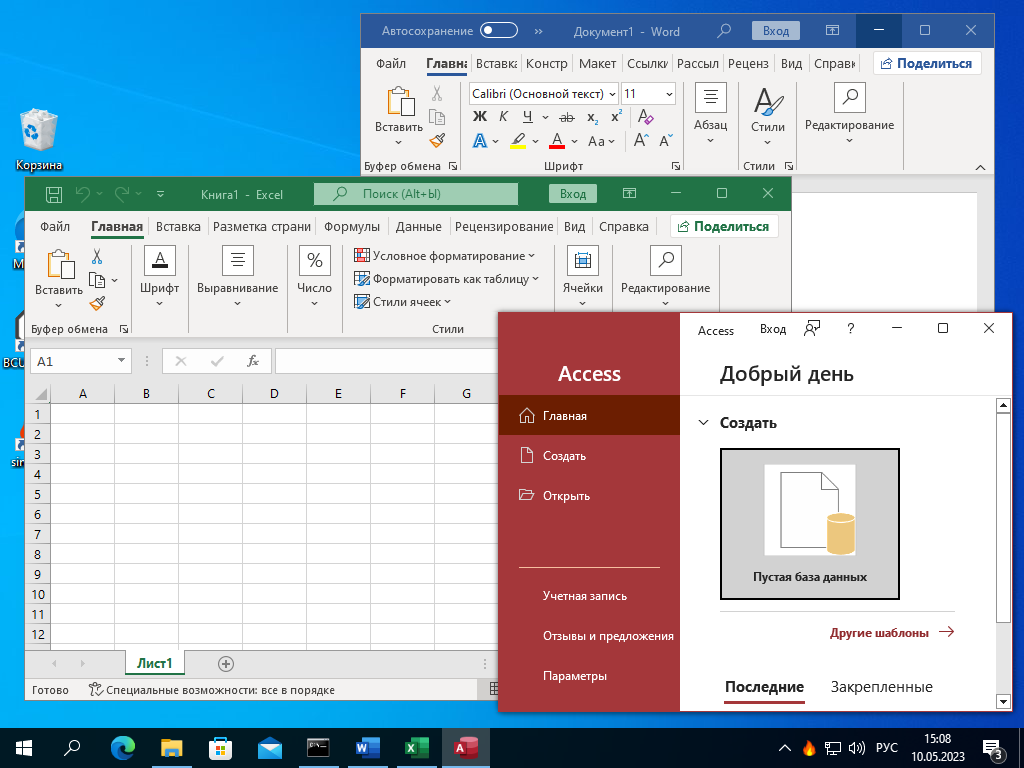Click Excel Поделиться button
Viewport: 1024px width, 768px height.
(x=724, y=227)
